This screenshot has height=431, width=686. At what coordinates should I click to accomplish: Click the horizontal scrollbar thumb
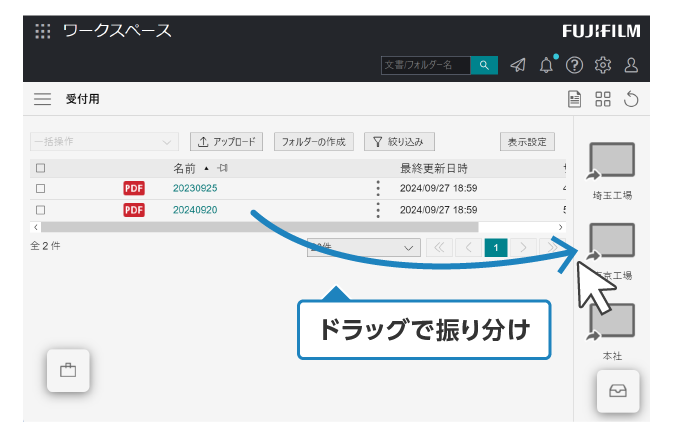259,227
